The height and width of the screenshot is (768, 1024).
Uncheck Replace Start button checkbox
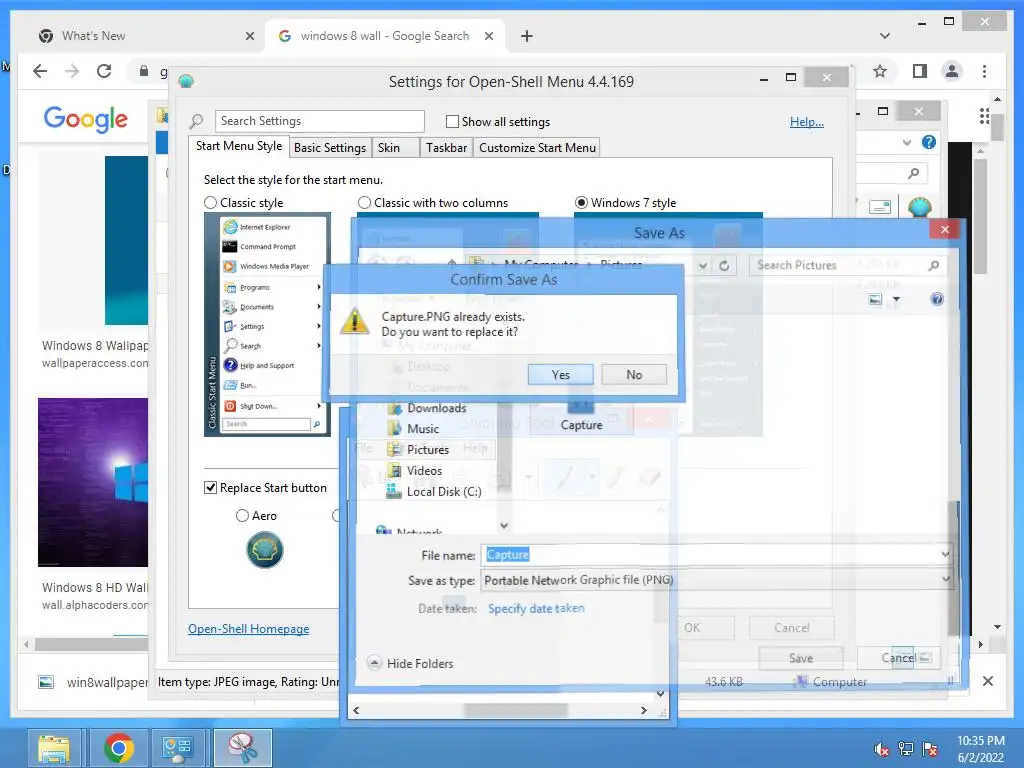coord(210,488)
